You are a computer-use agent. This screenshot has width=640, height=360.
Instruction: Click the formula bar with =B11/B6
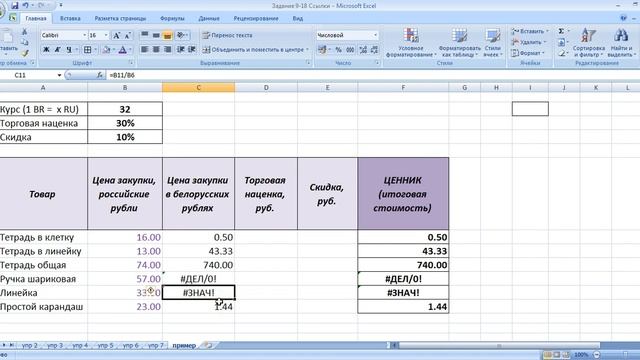pos(372,75)
